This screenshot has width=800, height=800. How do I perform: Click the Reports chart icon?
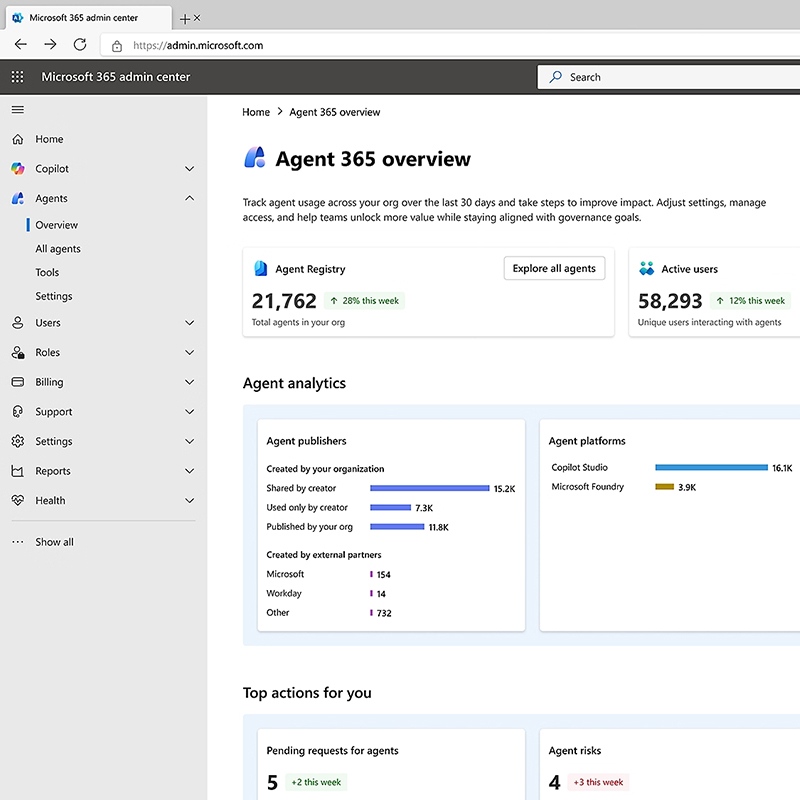[x=18, y=470]
